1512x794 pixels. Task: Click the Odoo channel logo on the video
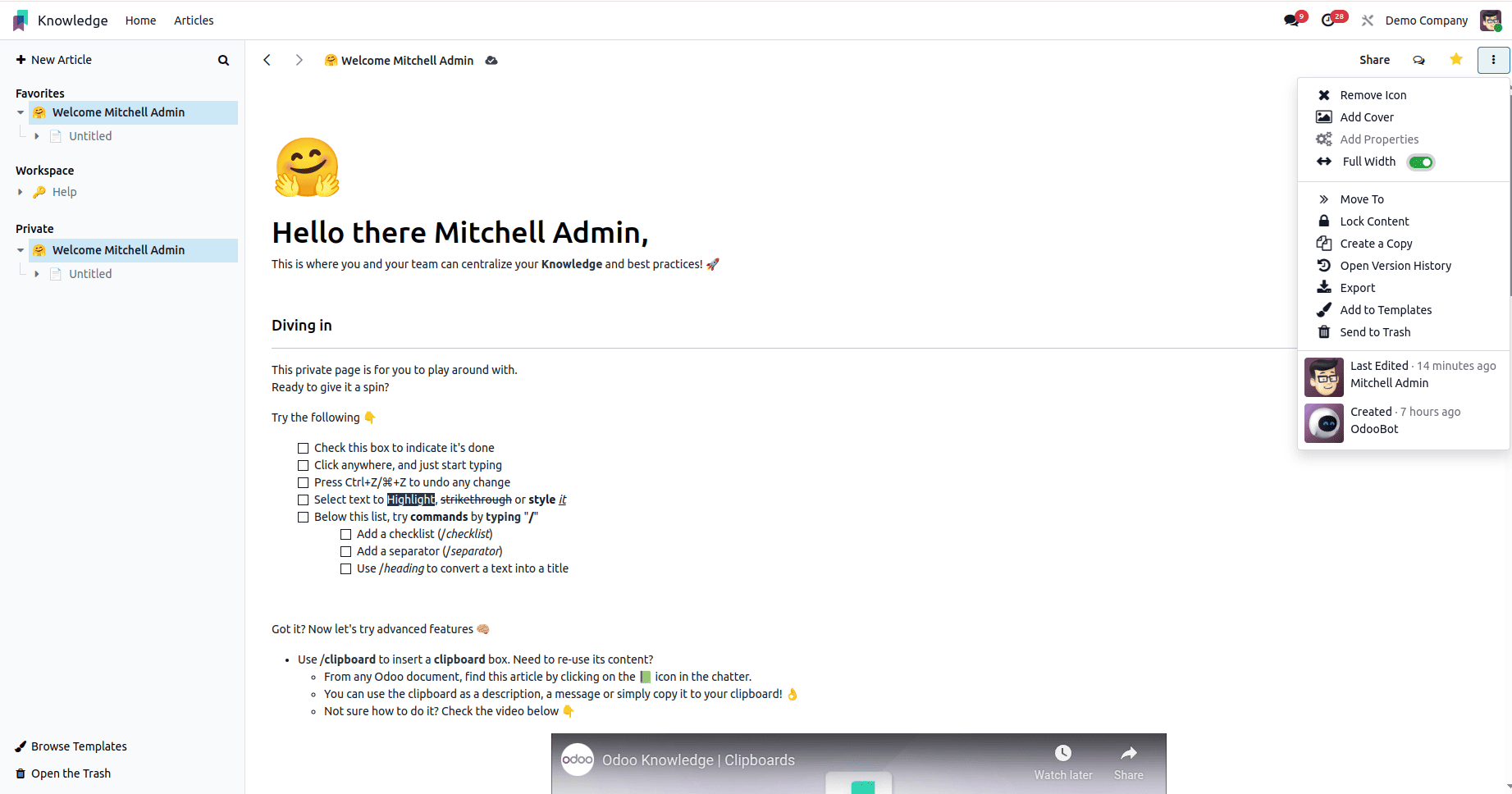(x=578, y=760)
